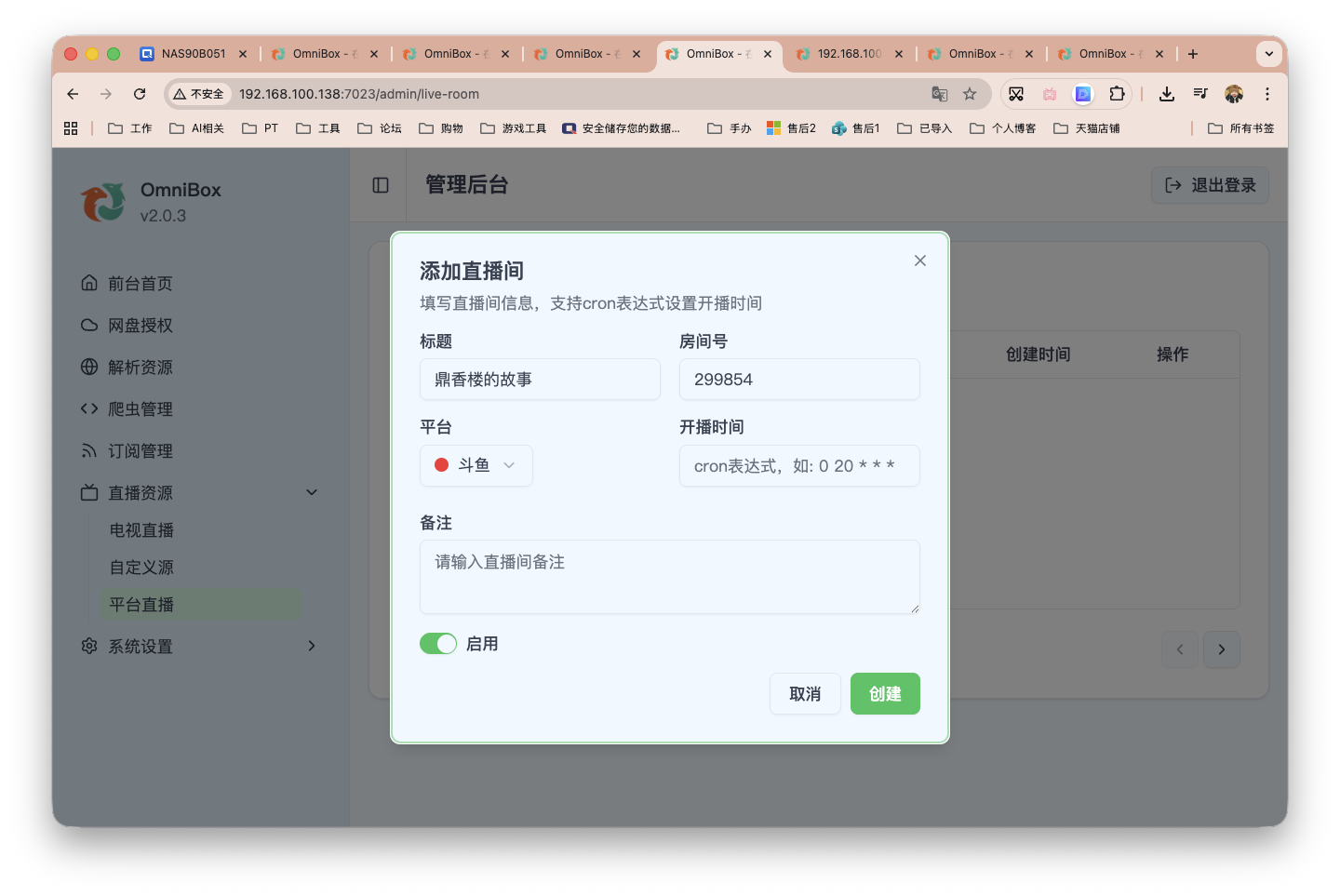Screen dimensions: 1340x896
Task: Expand the 系统设置 chevron
Action: 312,646
